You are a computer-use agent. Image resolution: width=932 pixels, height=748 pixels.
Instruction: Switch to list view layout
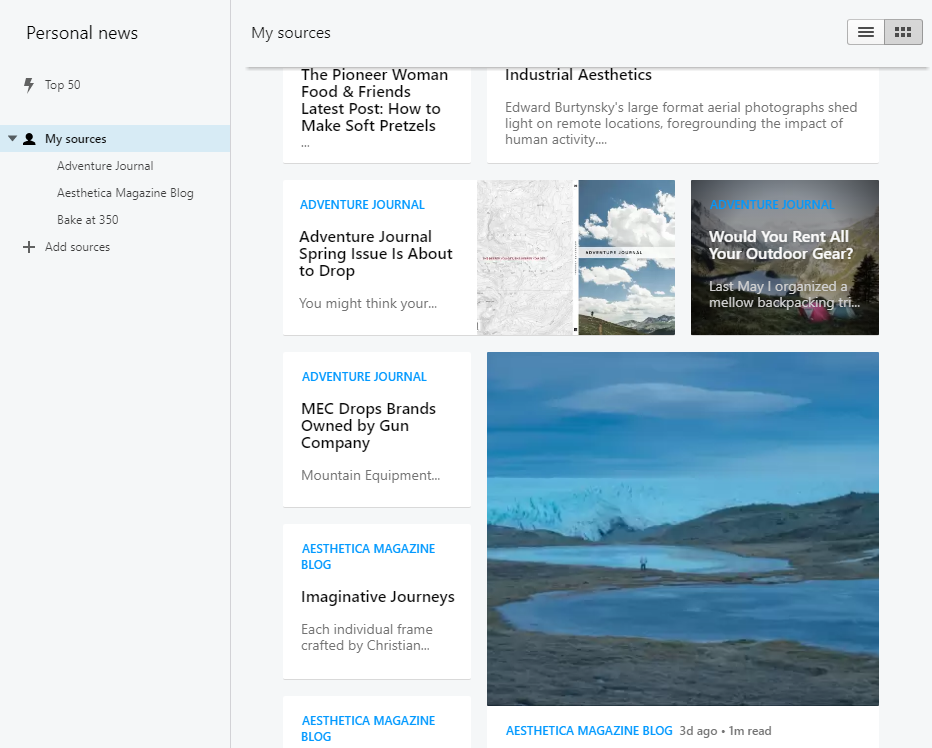point(866,32)
